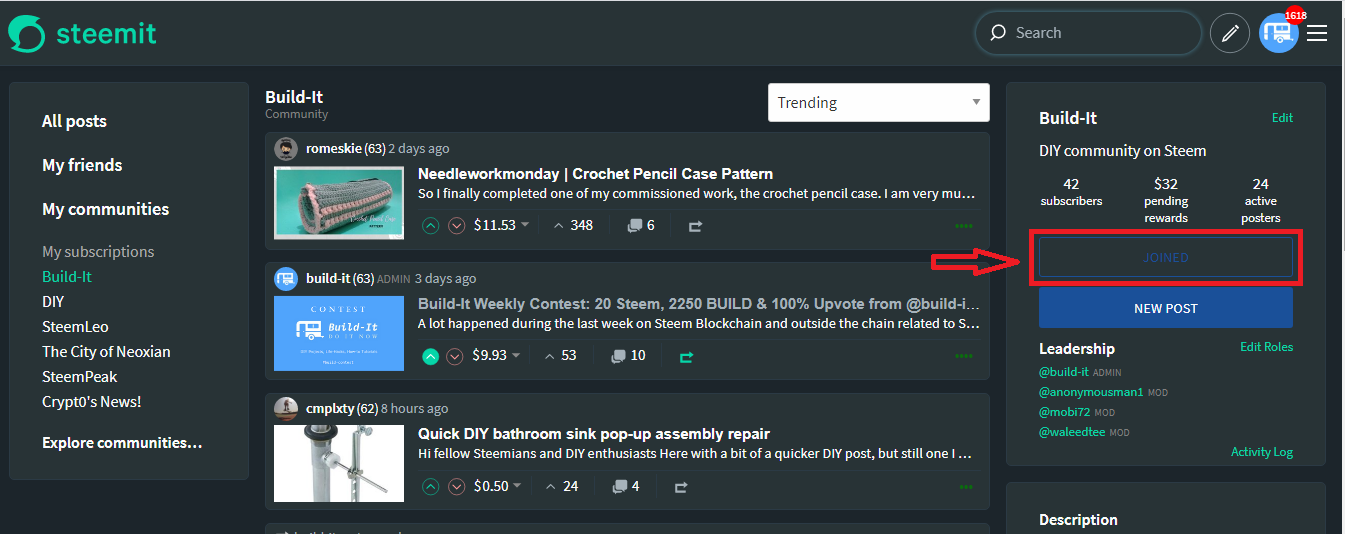Go to SteemLeo community in sidebar
Viewport: 1345px width, 534px height.
coord(75,327)
